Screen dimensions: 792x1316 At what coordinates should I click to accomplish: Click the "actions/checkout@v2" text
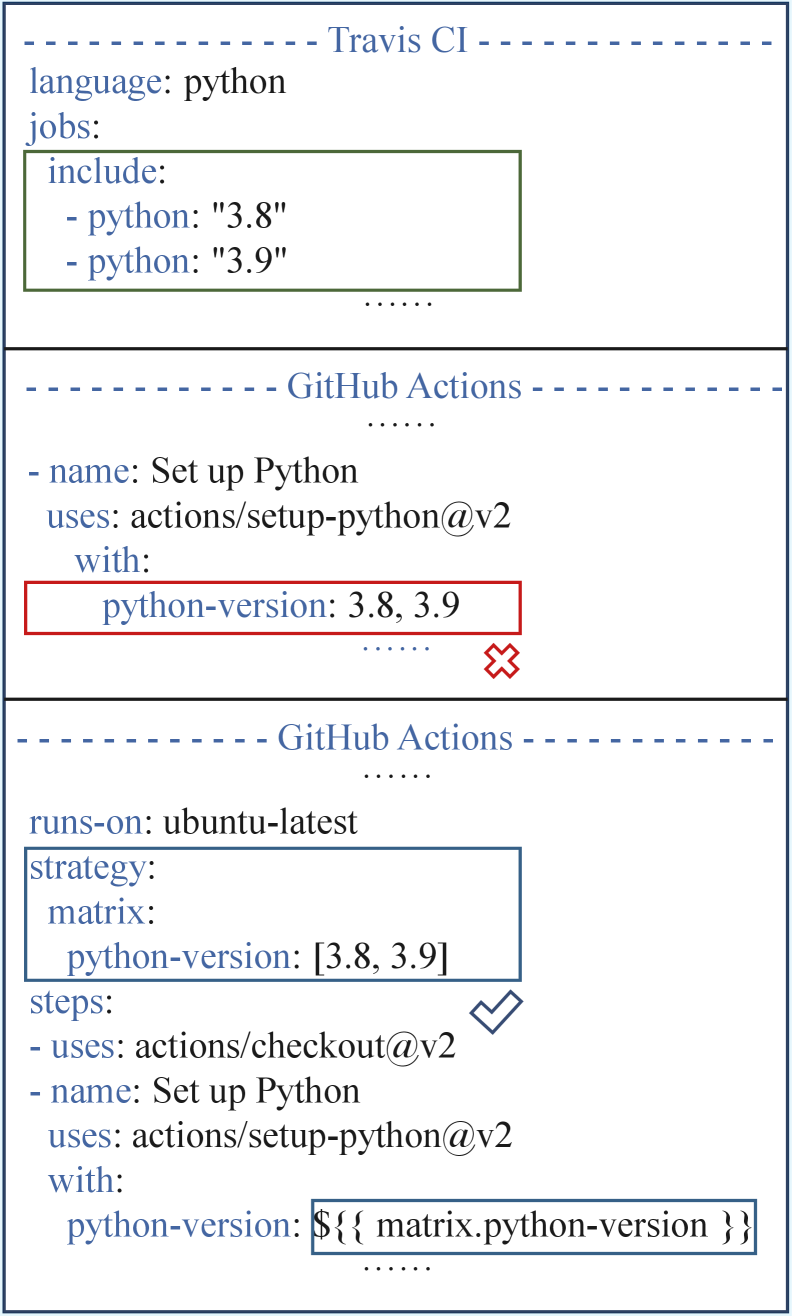click(295, 1047)
